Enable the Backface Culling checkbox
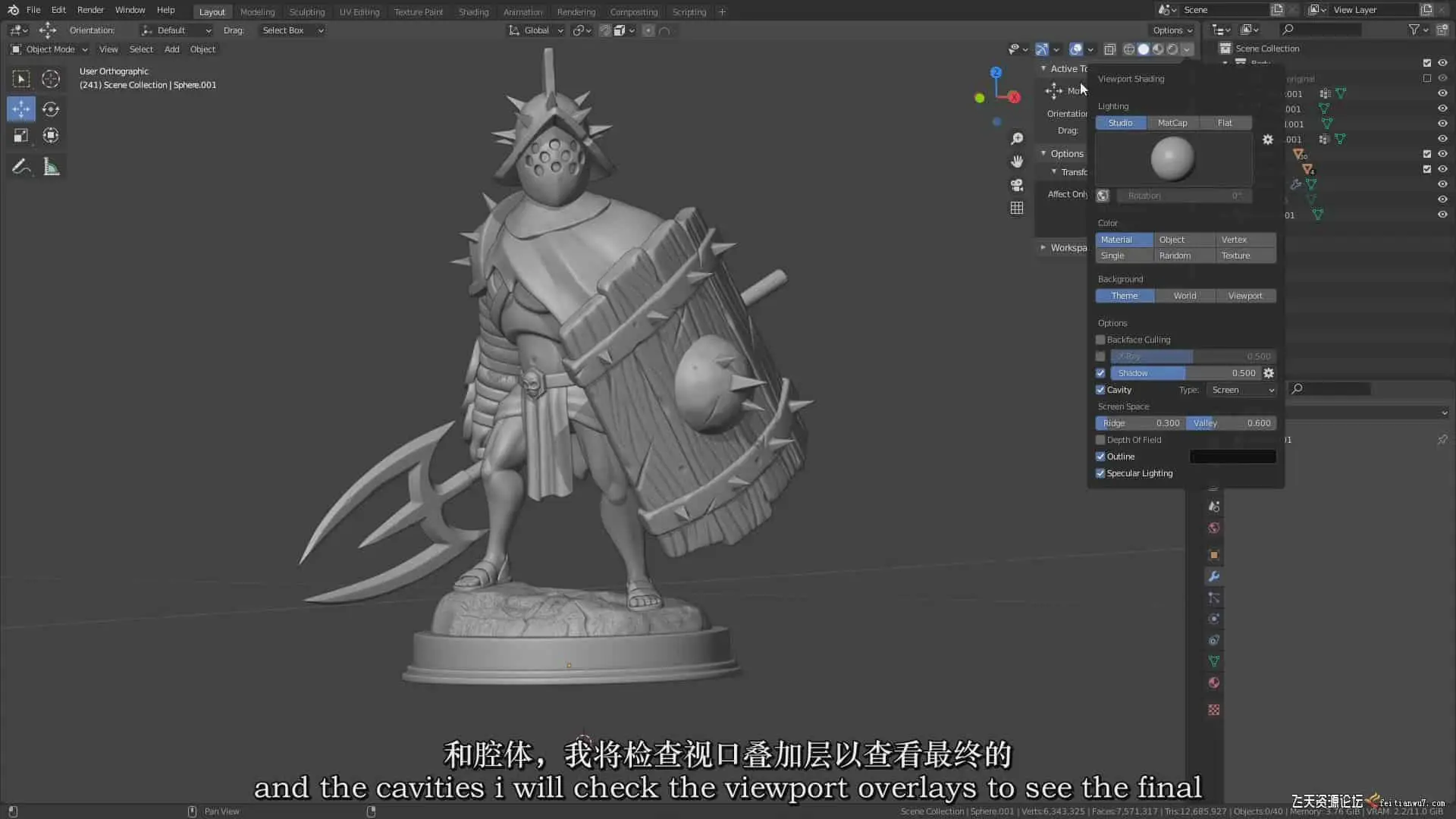Image resolution: width=1456 pixels, height=819 pixels. pyautogui.click(x=1100, y=340)
